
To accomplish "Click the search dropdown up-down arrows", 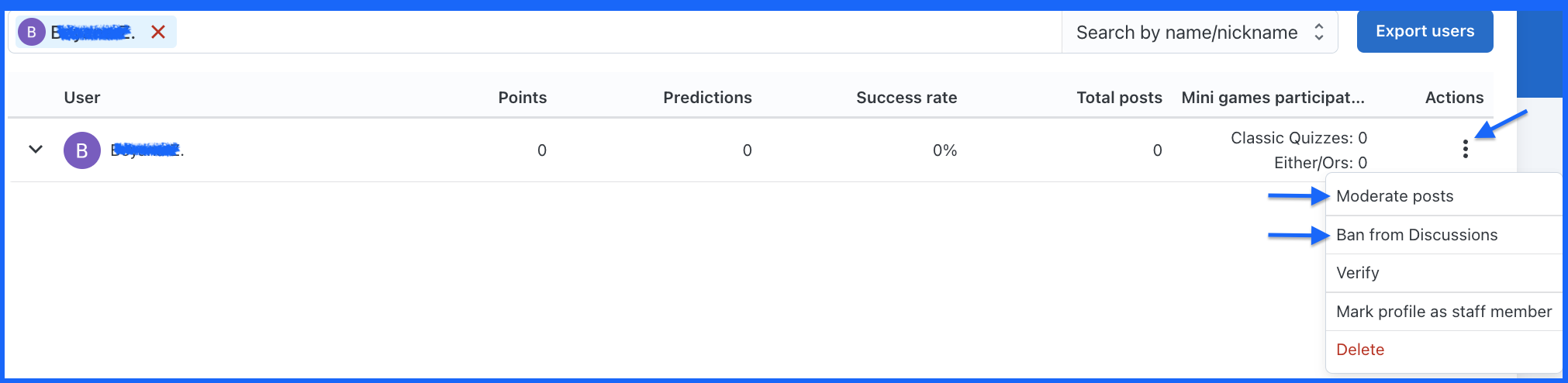I will point(1319,32).
